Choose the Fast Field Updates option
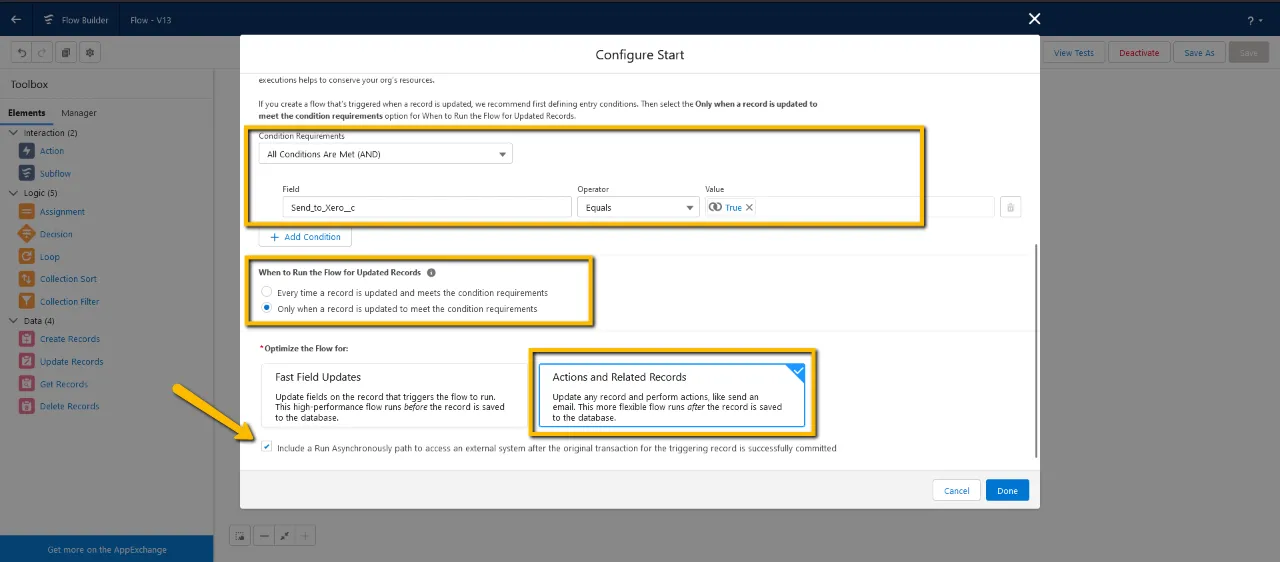 click(x=393, y=395)
